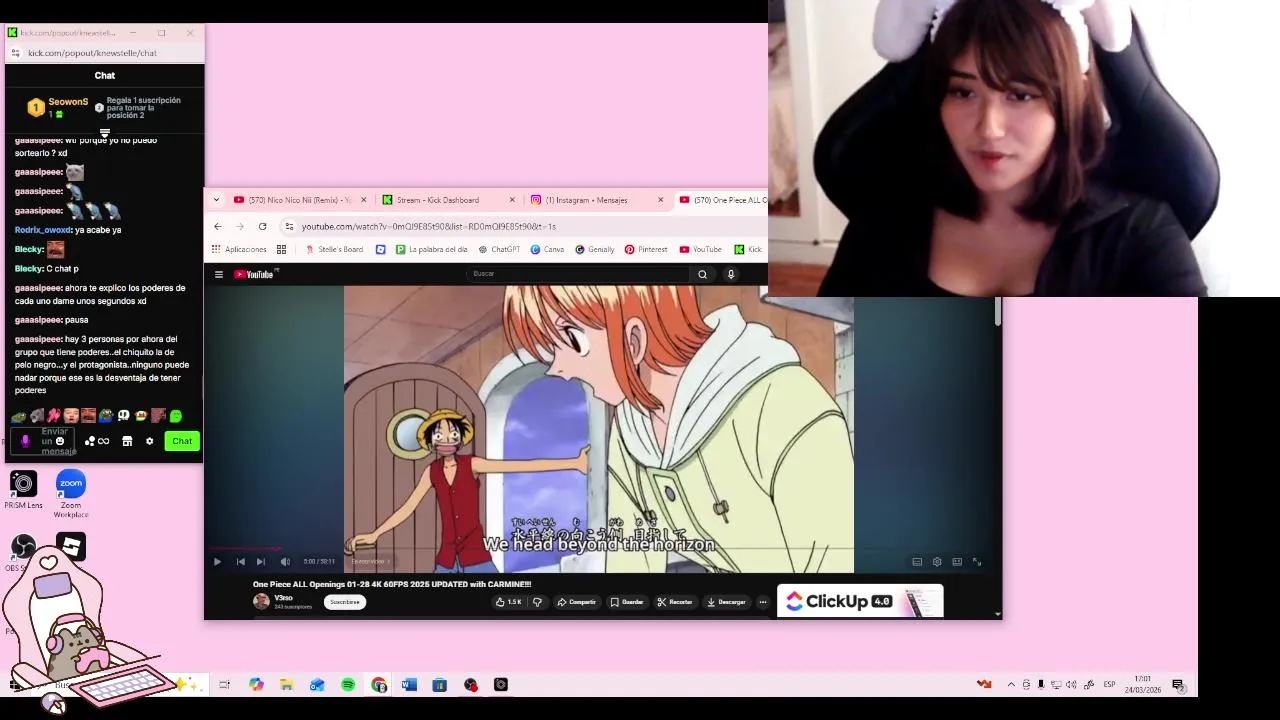This screenshot has width=1280, height=720.
Task: Click YouTube search magnifier button
Action: click(703, 274)
